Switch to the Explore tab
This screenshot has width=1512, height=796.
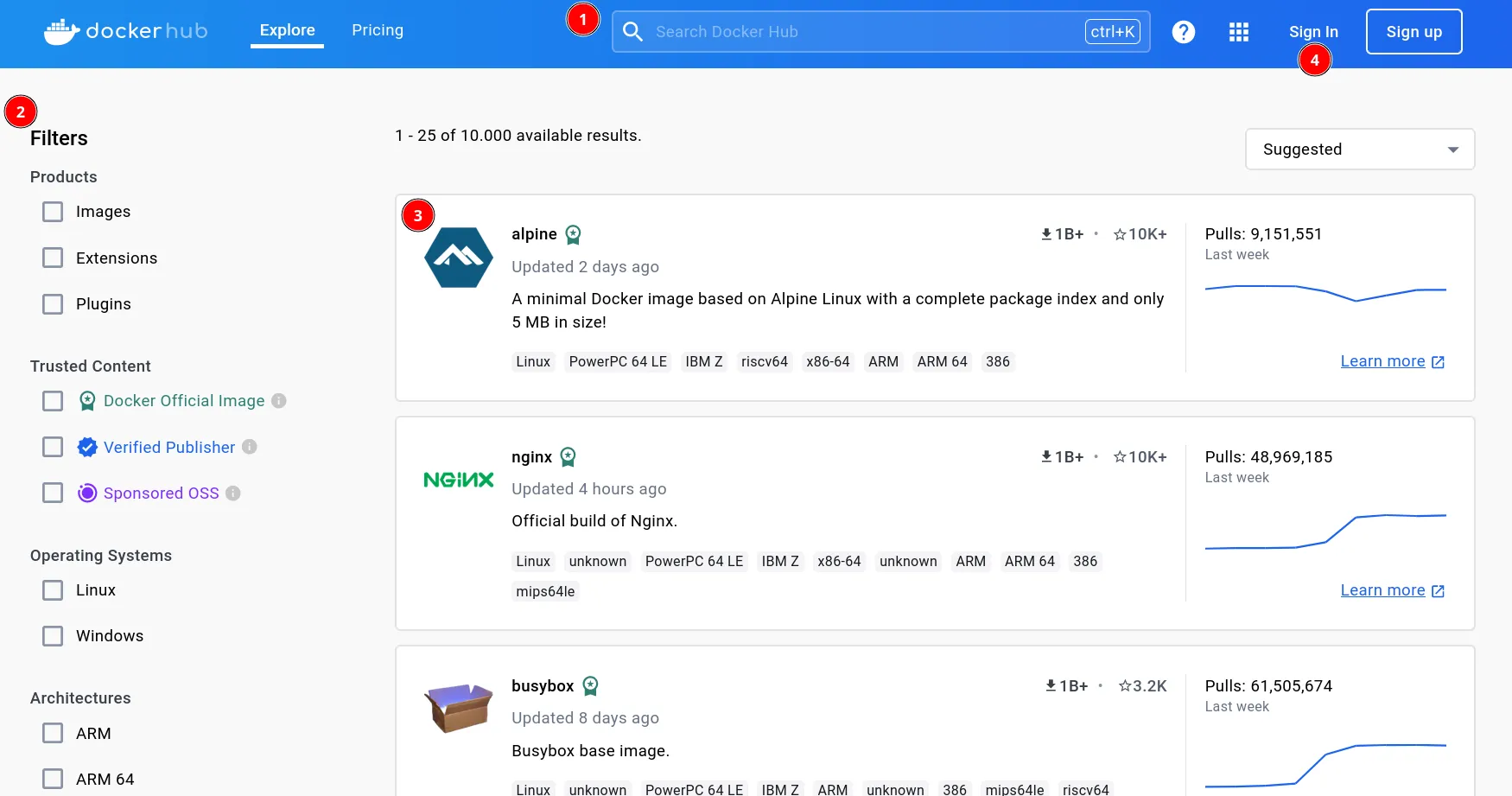click(287, 30)
